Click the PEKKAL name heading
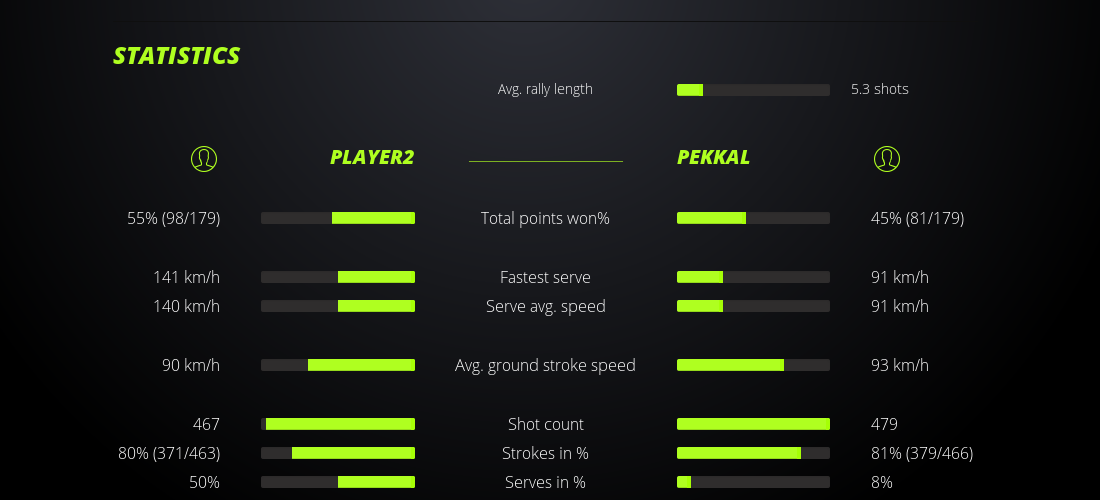Viewport: 1100px width, 500px height. 713,157
